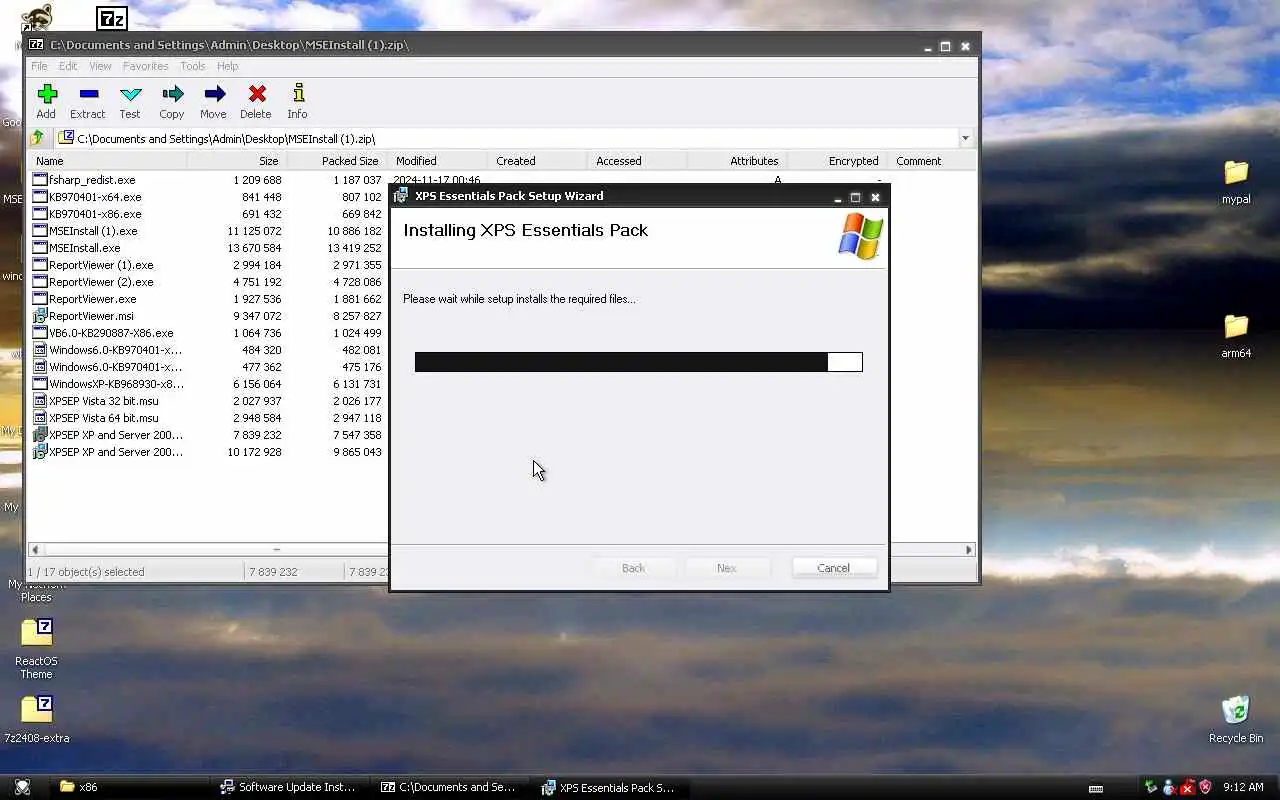Sort by the Name column header
Image resolution: width=1280 pixels, height=800 pixels.
107,161
